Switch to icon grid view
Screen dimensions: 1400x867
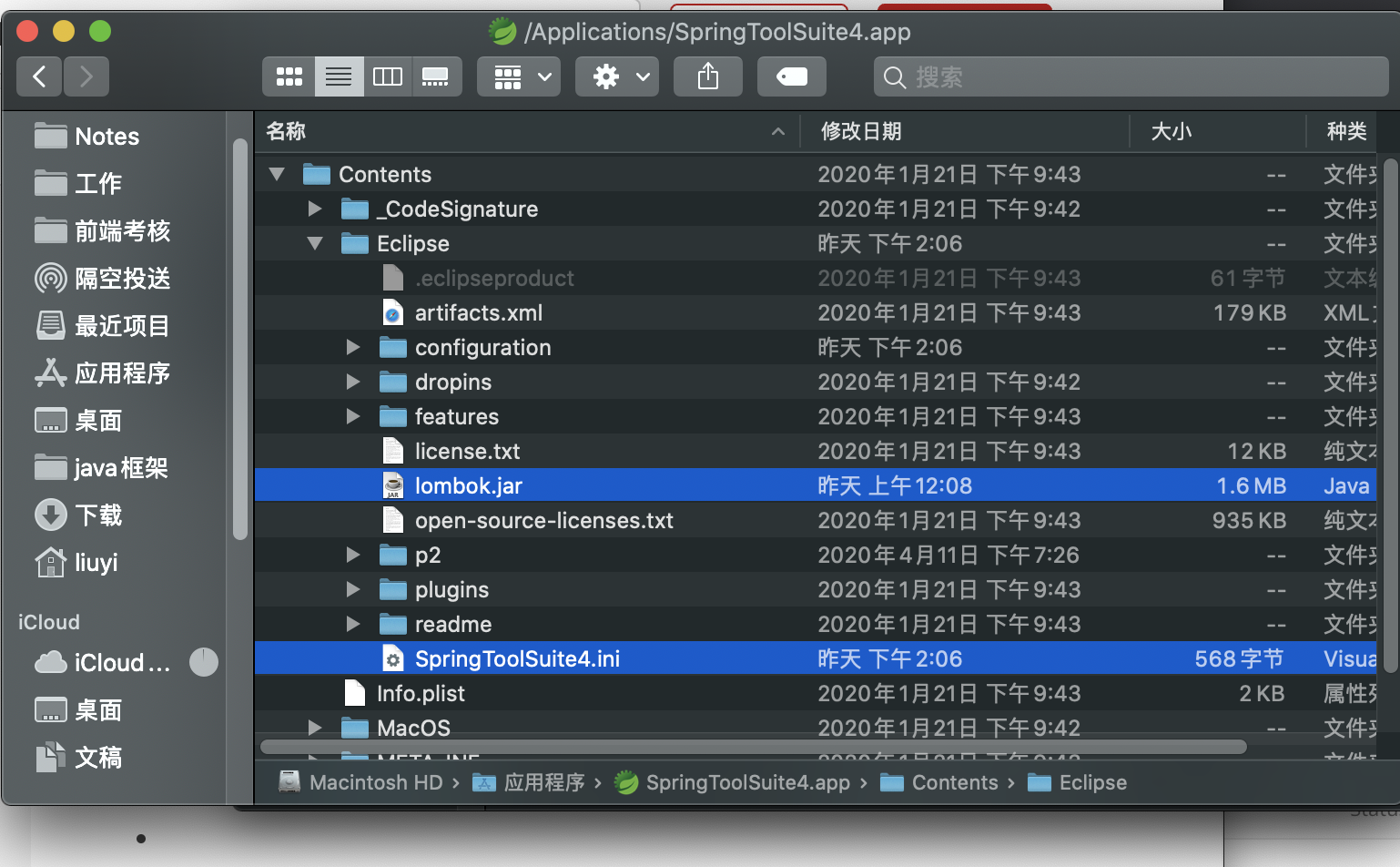pyautogui.click(x=289, y=76)
